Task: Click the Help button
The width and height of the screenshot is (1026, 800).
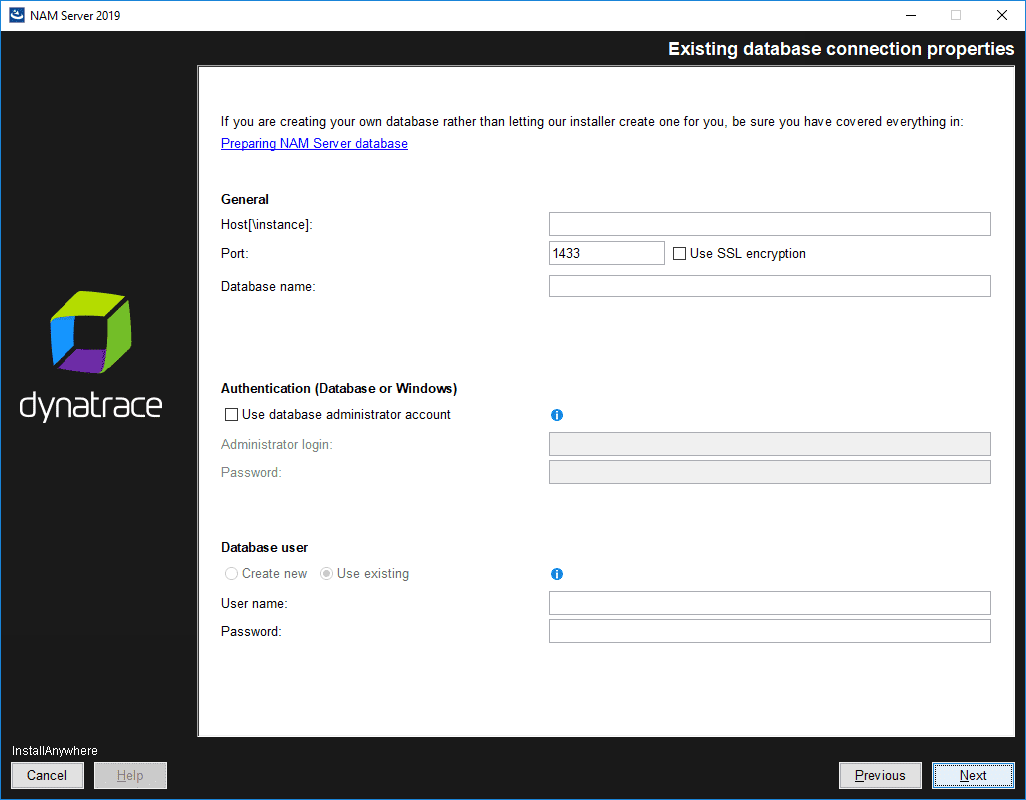Action: (130, 775)
